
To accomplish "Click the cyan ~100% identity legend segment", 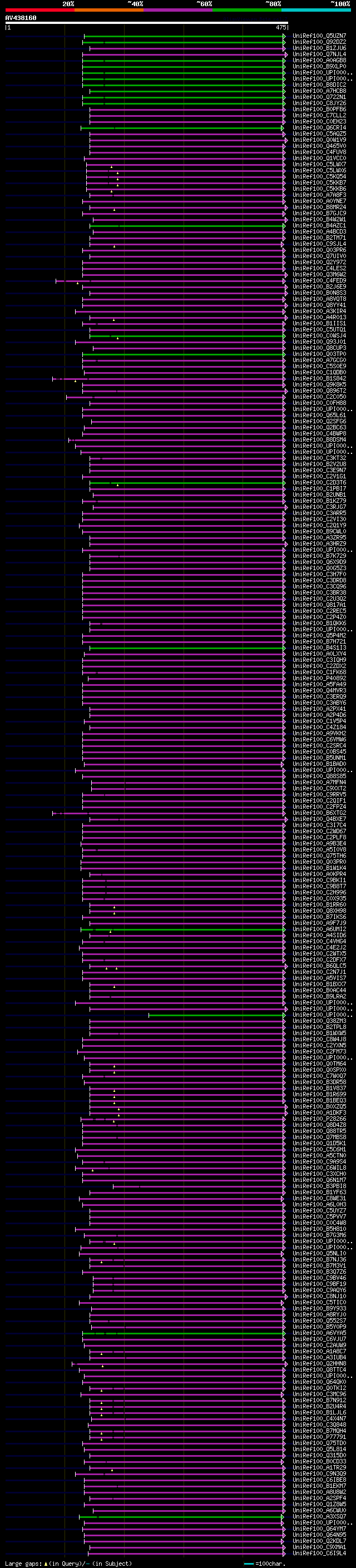I will pyautogui.click(x=316, y=10).
